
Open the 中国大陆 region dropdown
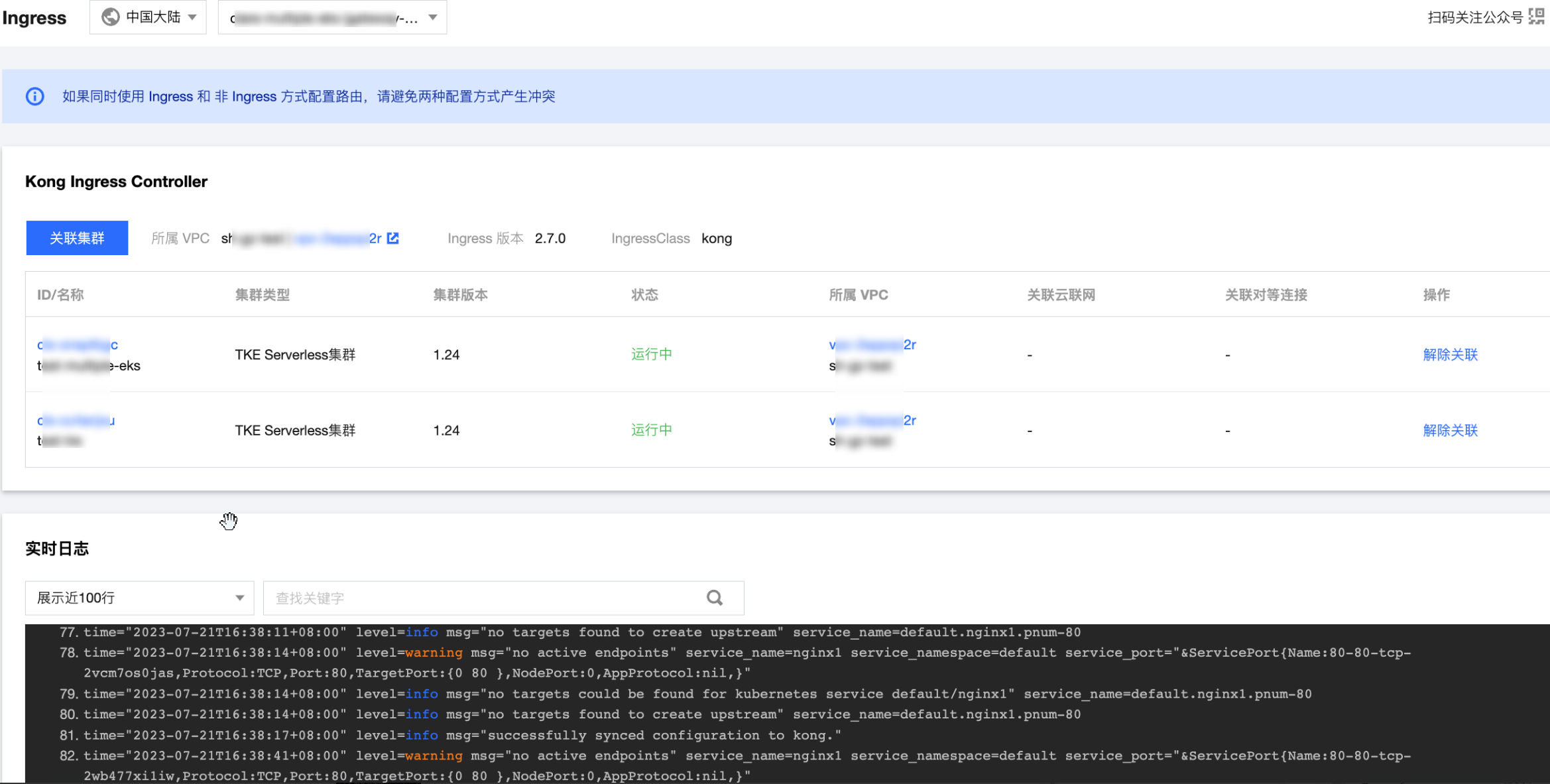[148, 17]
